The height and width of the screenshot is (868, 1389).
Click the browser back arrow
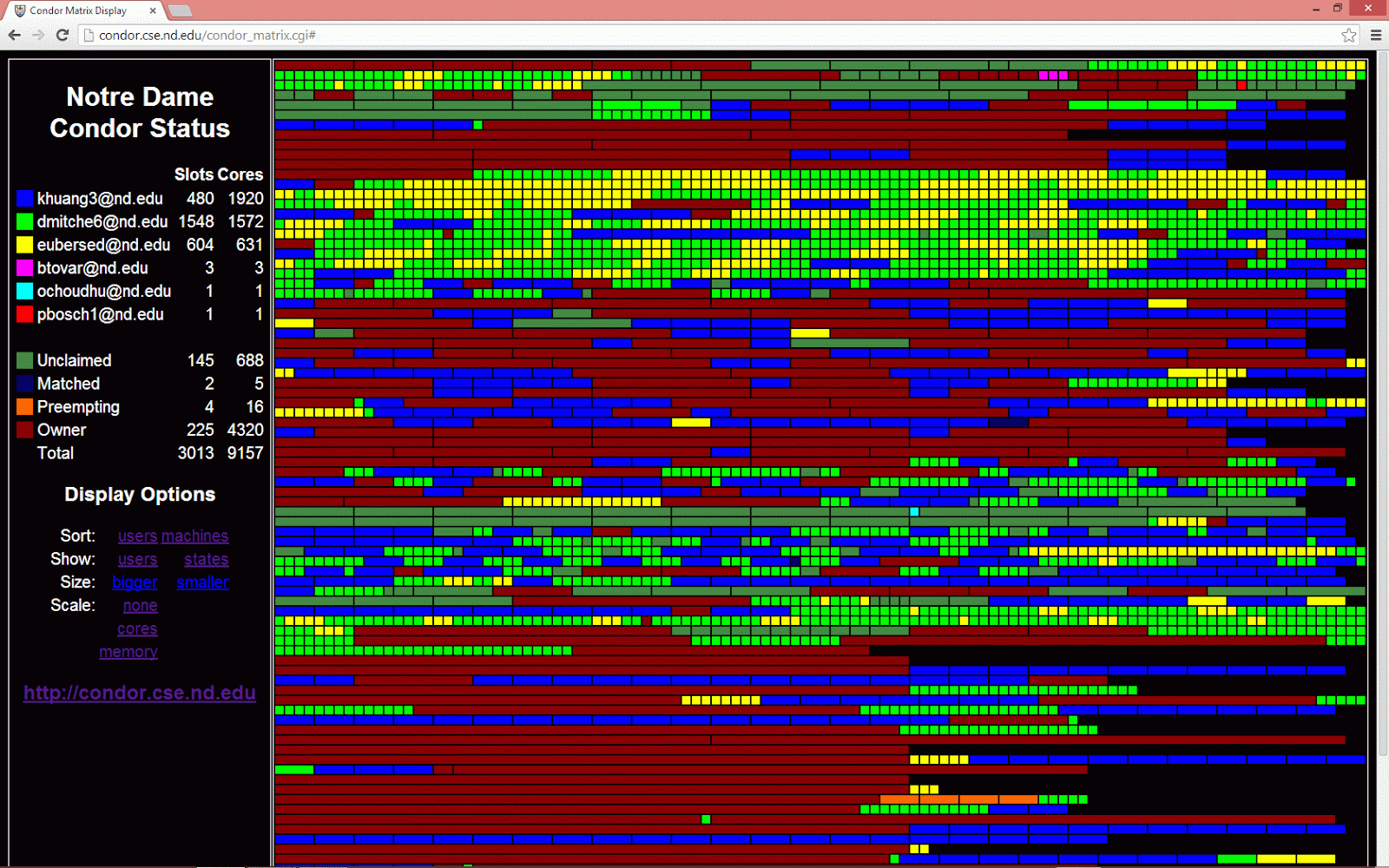(15, 35)
